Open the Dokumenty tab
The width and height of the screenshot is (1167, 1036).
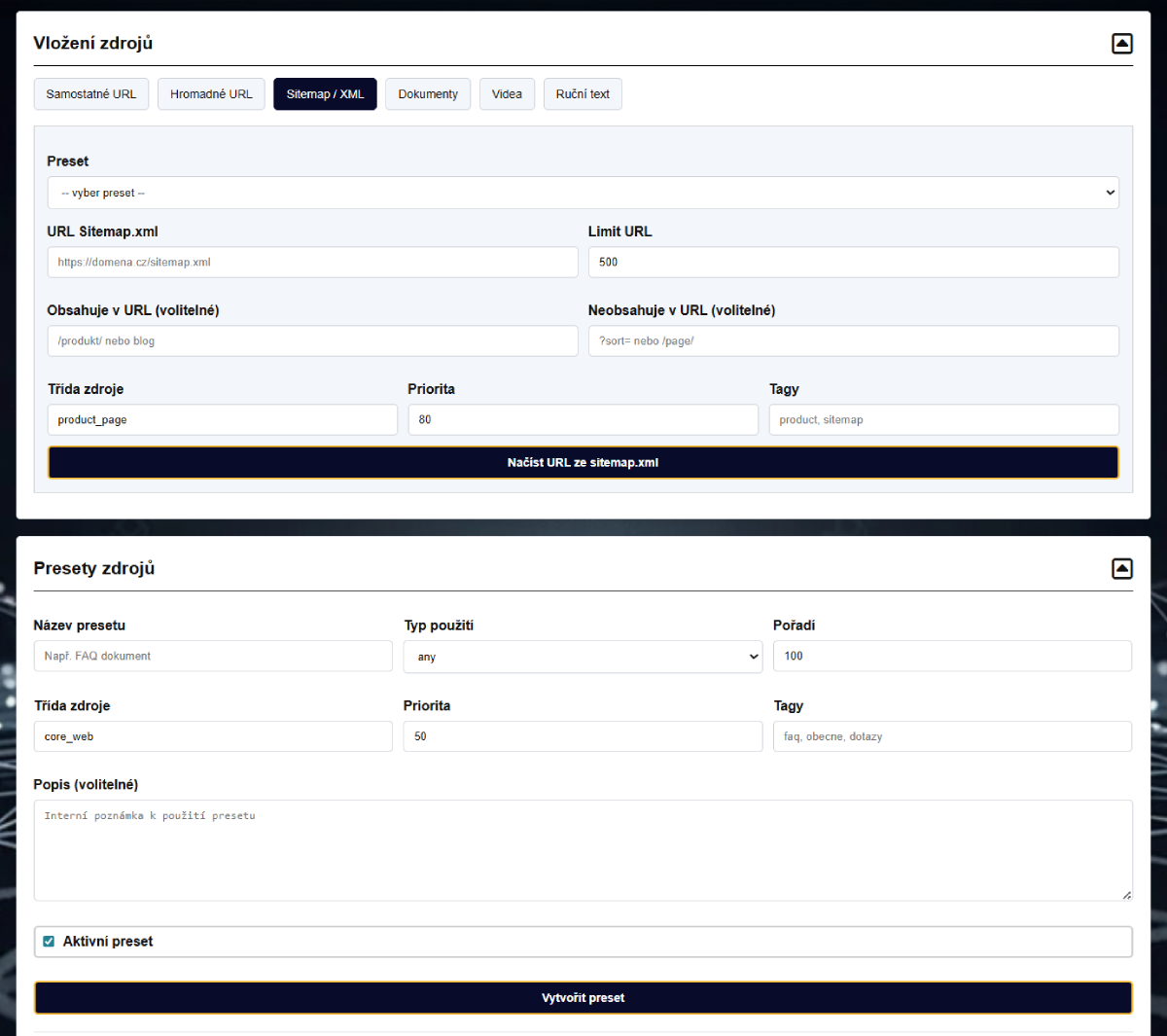point(428,93)
